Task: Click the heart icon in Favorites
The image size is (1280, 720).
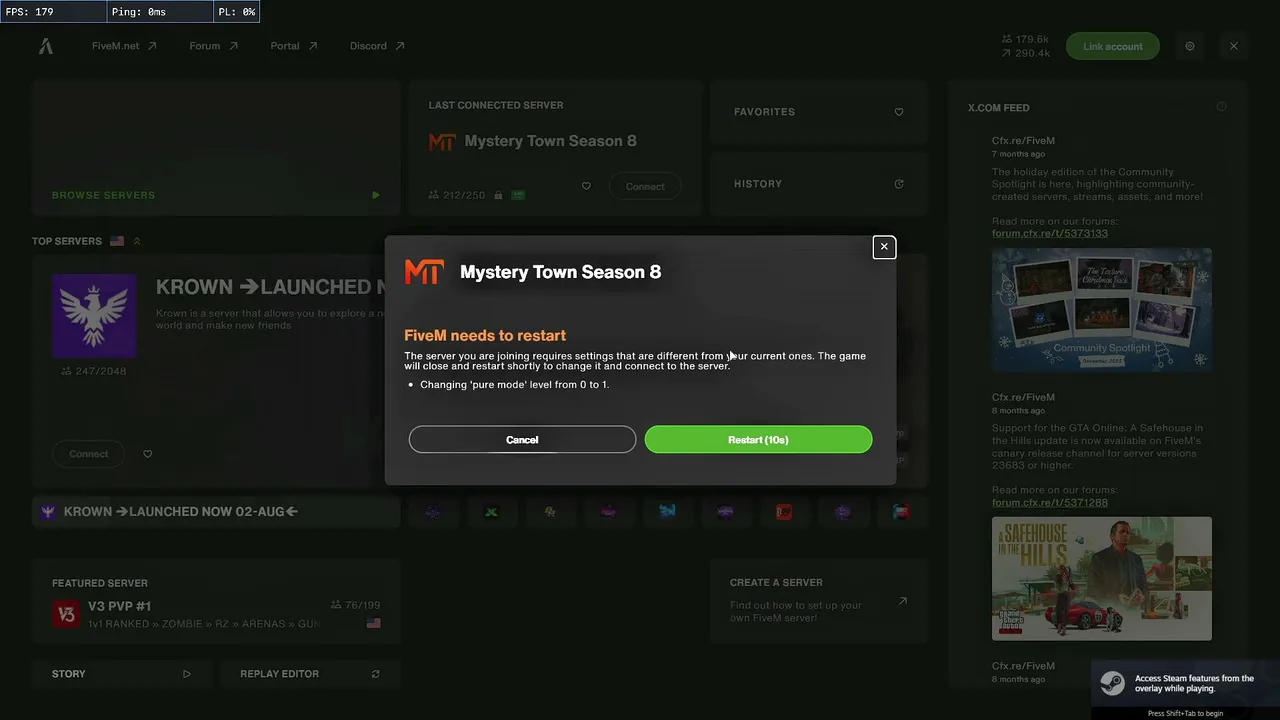Action: pyautogui.click(x=899, y=112)
